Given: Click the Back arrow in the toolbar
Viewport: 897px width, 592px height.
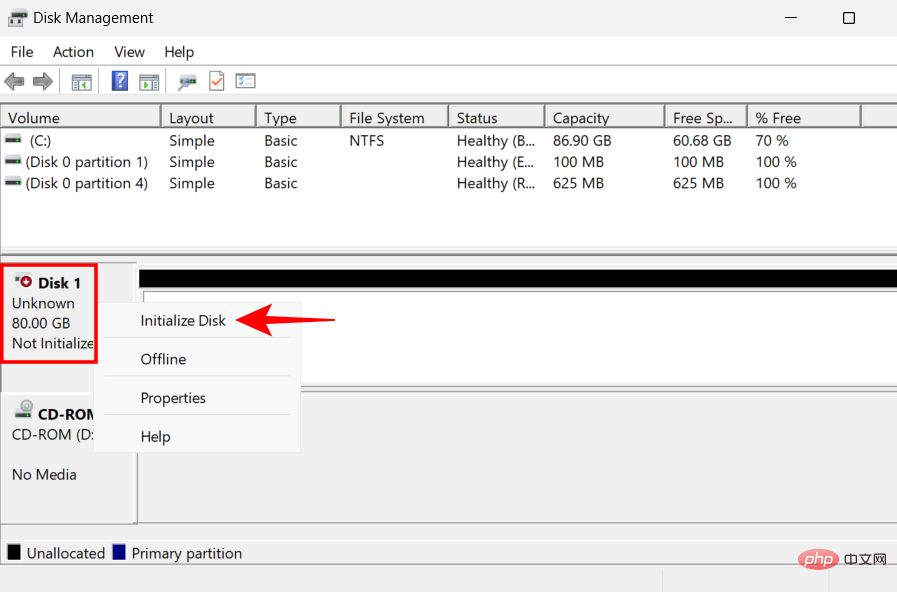Looking at the screenshot, I should 14,82.
